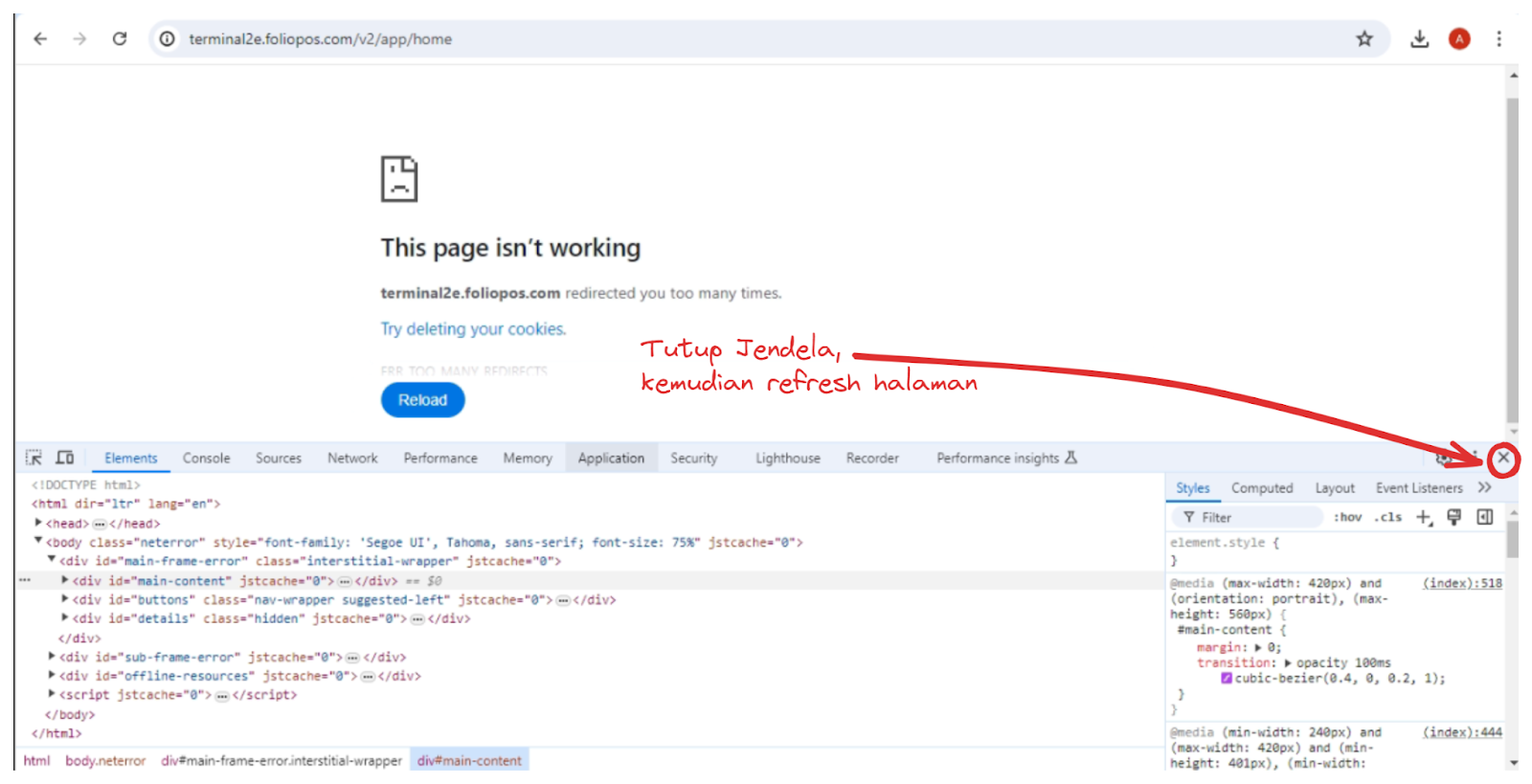
Task: Click the browser forward arrow
Action: (x=79, y=39)
